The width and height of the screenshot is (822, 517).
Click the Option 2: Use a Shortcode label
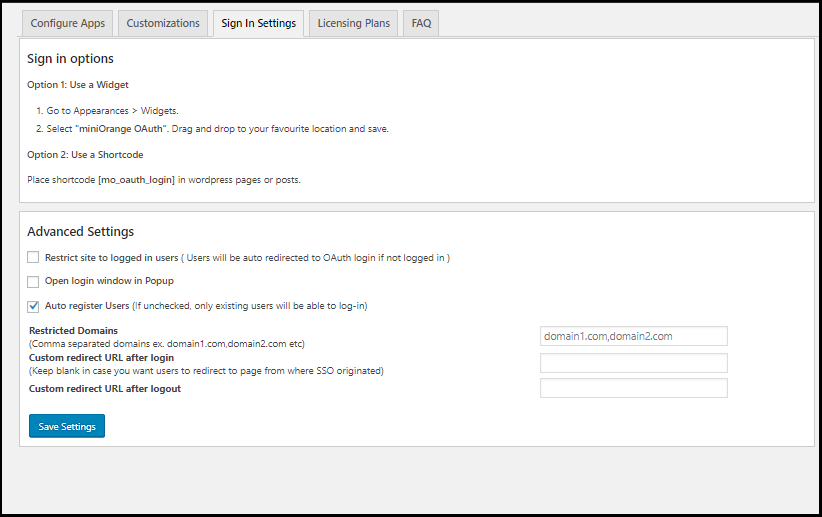(85, 155)
